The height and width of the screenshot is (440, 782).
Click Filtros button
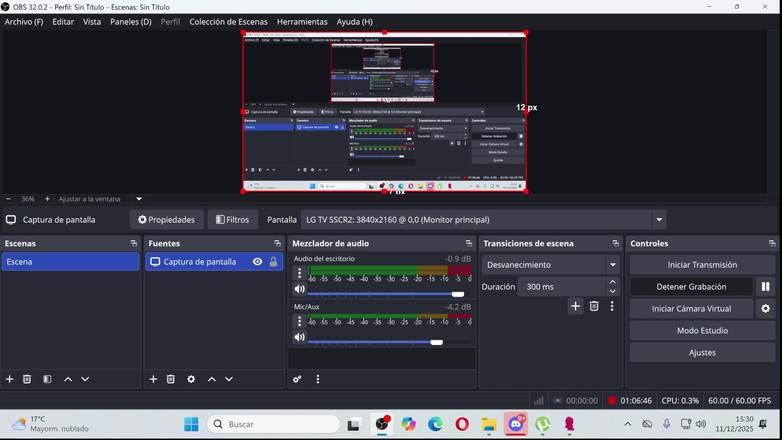(232, 220)
